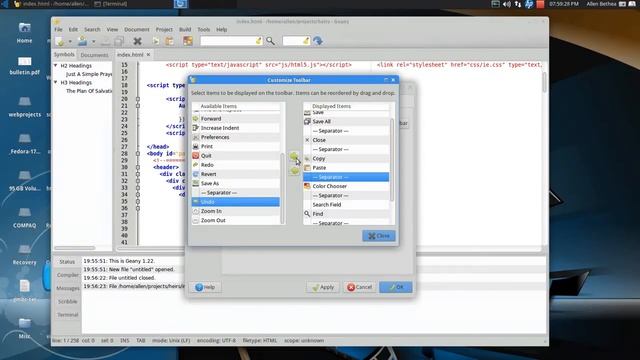Open the View menu

click(112, 29)
